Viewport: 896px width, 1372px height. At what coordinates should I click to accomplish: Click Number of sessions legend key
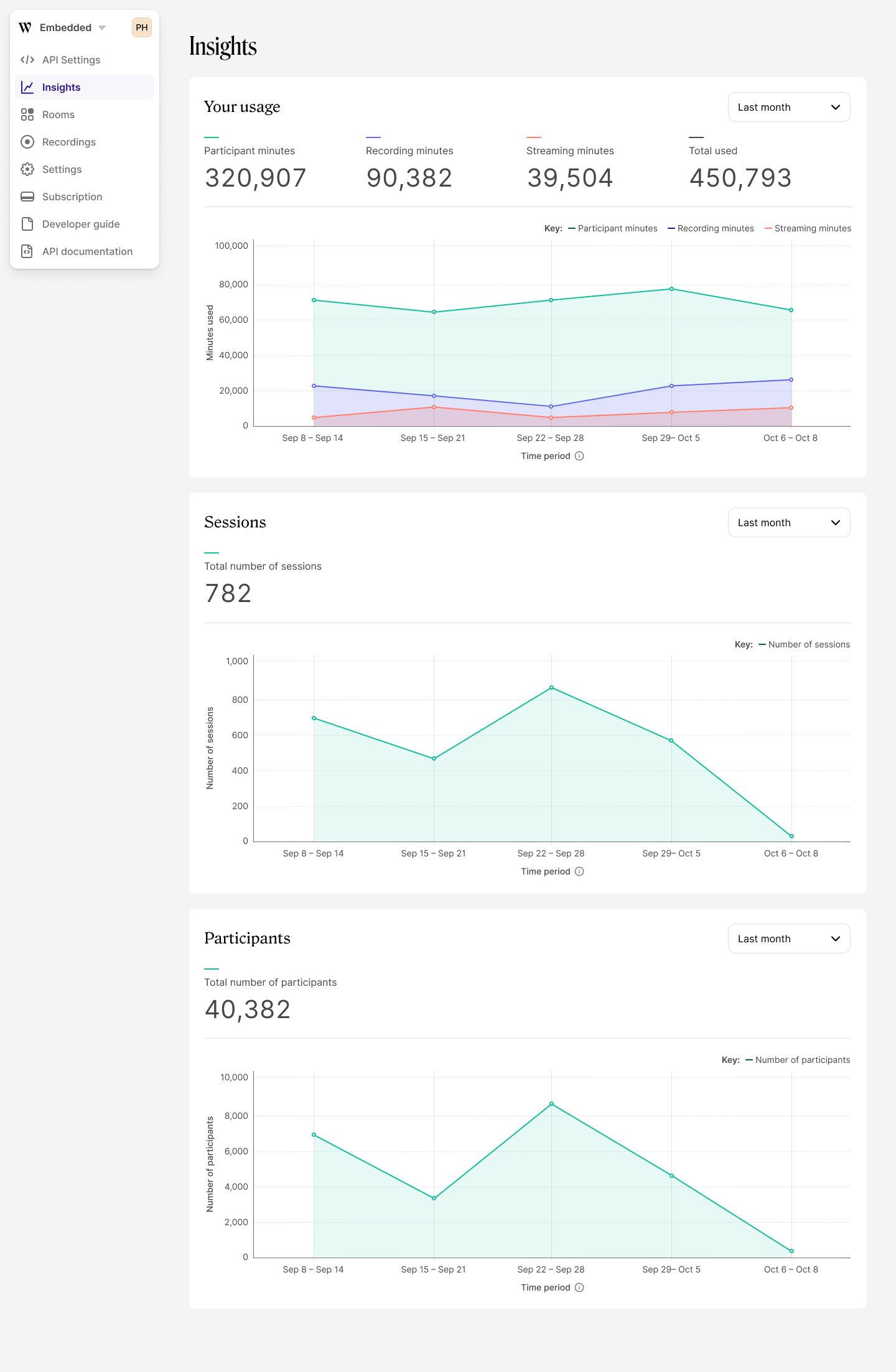click(x=804, y=644)
